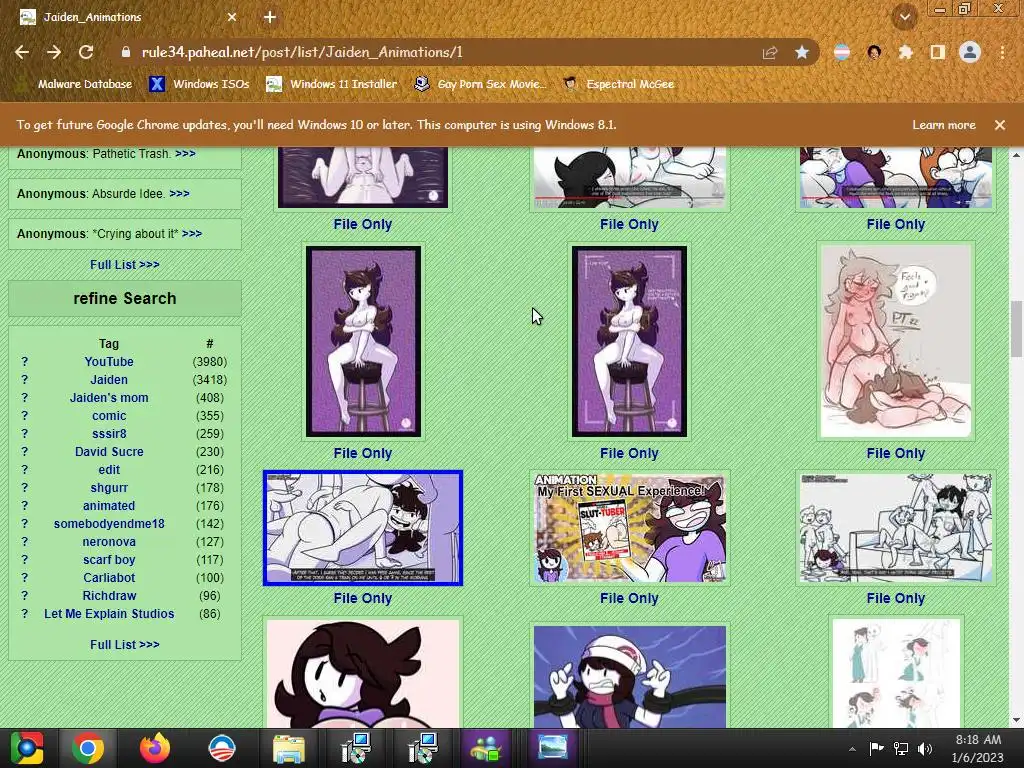Open the Windows 11 Installer bookmark
Screen dimensions: 1024x768
(332, 84)
